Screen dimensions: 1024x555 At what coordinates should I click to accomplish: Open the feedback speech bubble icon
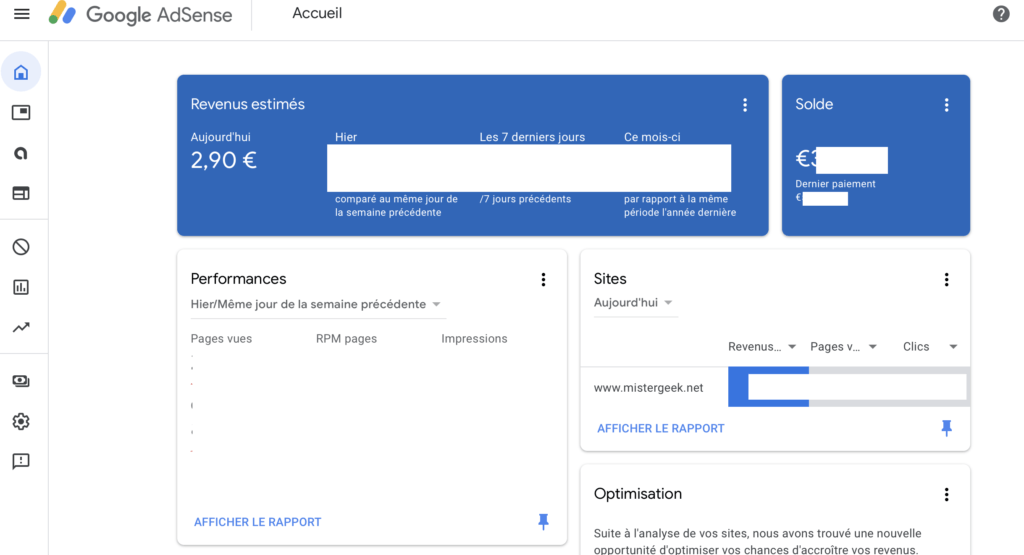click(21, 462)
